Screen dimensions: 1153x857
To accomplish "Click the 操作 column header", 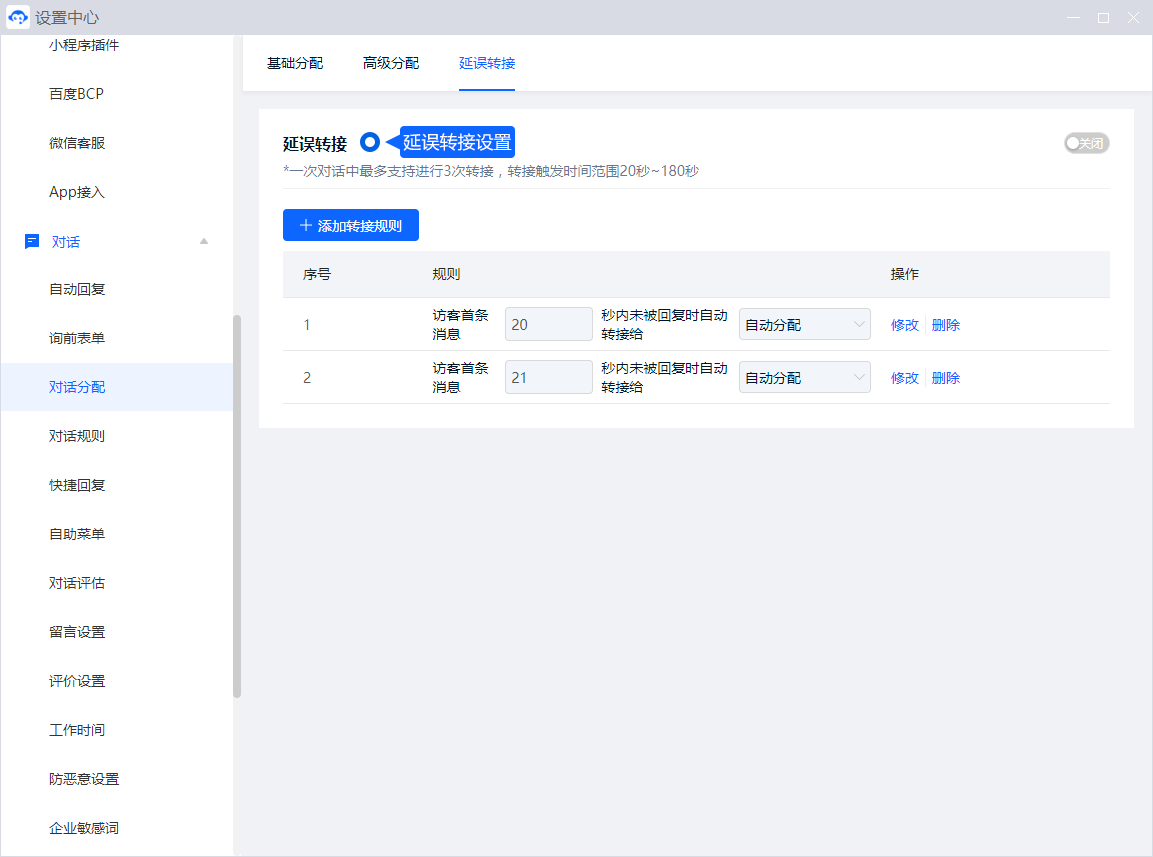I will 904,274.
